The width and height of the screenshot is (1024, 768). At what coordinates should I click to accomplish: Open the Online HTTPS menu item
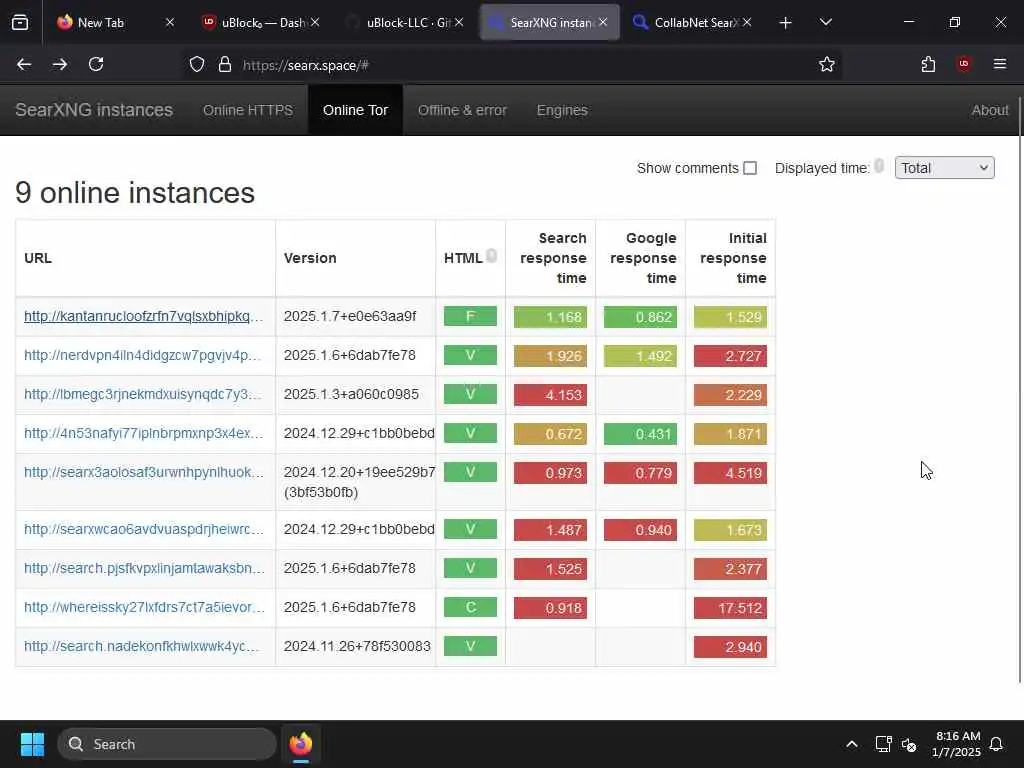[248, 110]
